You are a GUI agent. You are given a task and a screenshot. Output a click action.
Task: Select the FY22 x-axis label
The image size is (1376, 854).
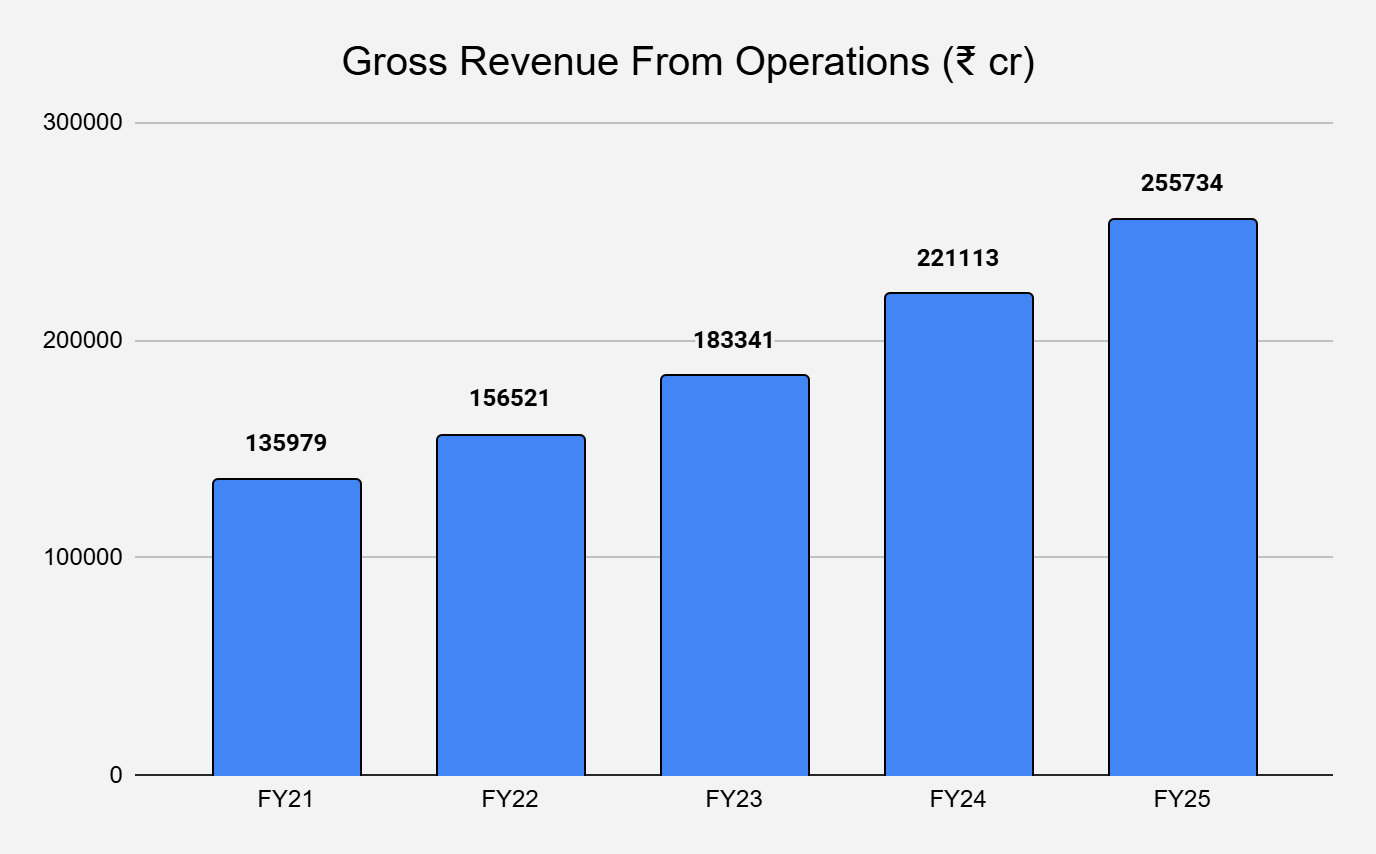(510, 799)
